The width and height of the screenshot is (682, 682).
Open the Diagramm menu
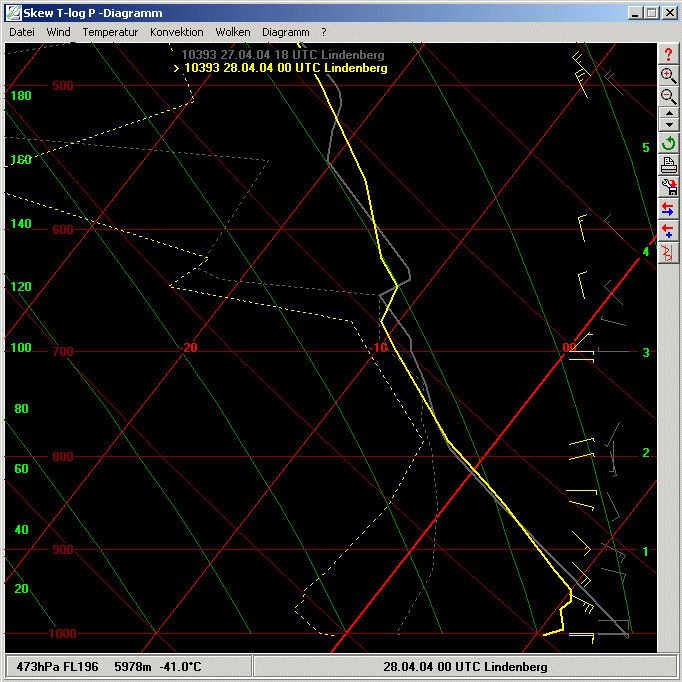point(285,32)
